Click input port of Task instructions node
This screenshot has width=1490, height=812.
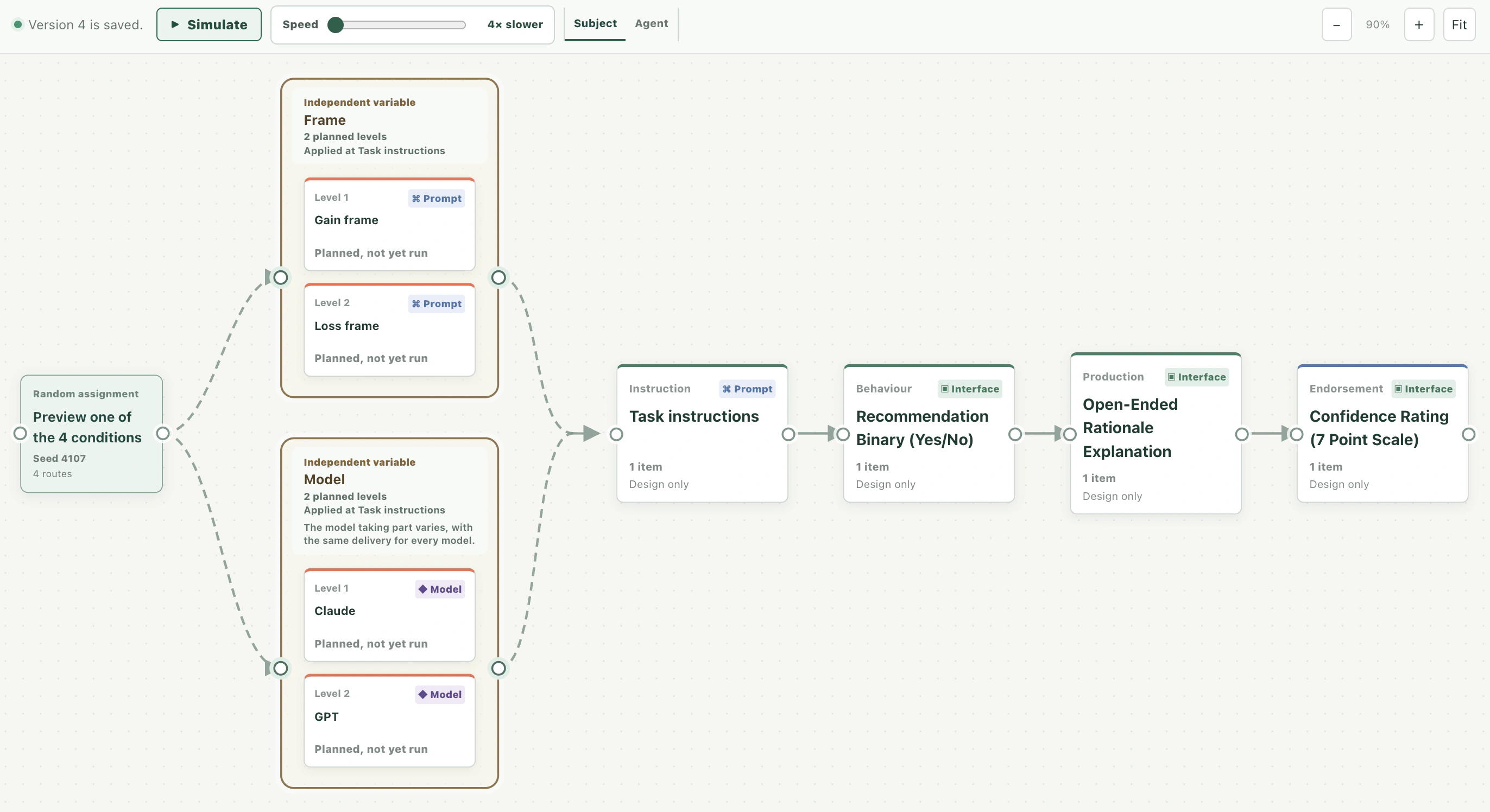tap(617, 434)
